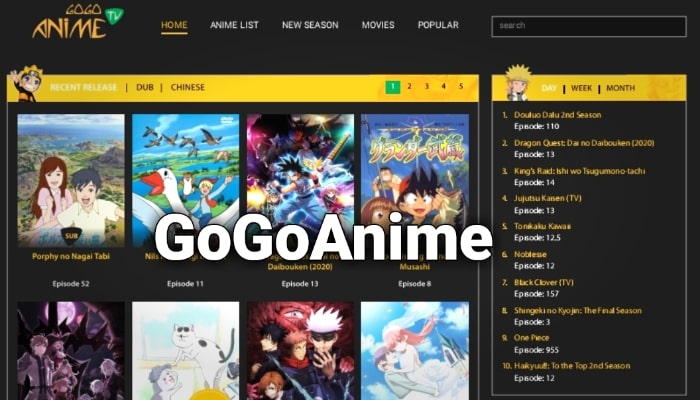Open the Popular menu item

pyautogui.click(x=438, y=25)
